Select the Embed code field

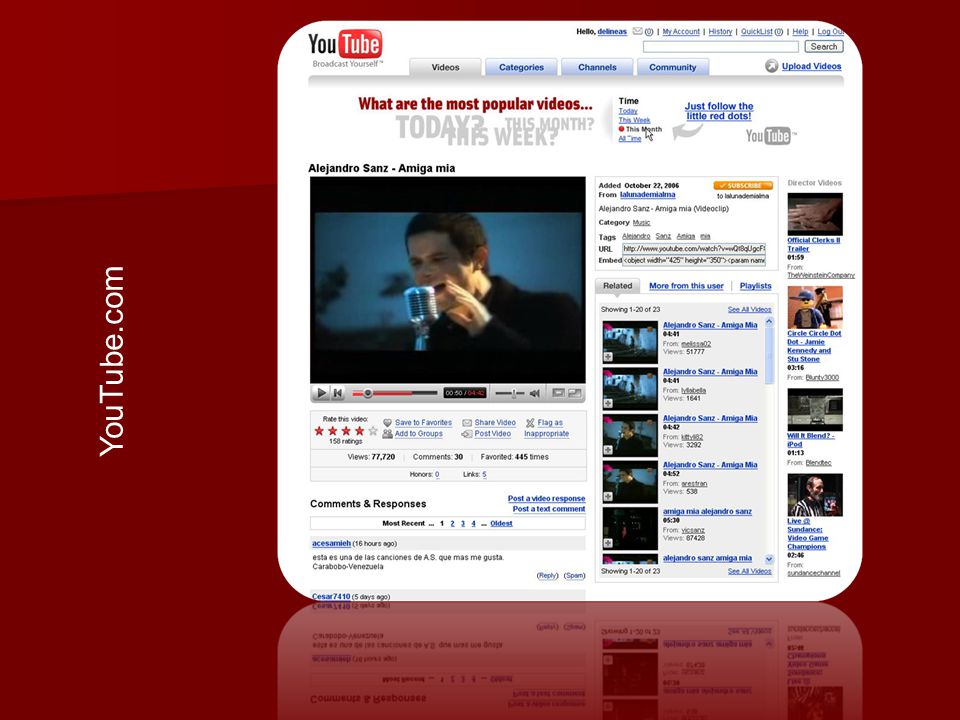(x=694, y=260)
